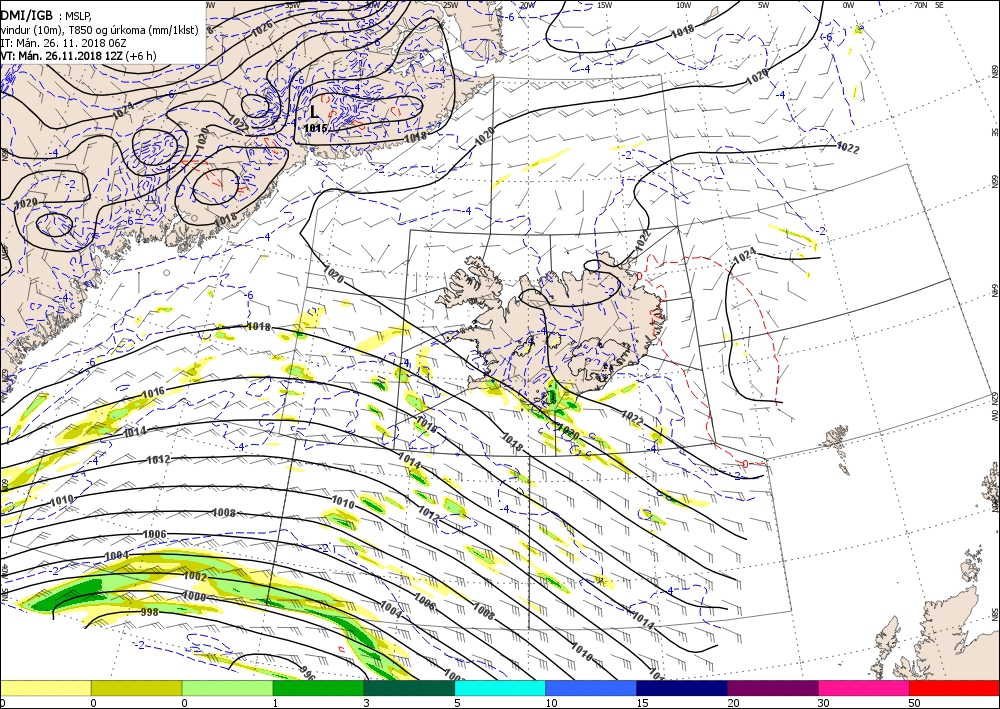Click the 1015 central pressure value
The height and width of the screenshot is (709, 1000).
tap(316, 128)
